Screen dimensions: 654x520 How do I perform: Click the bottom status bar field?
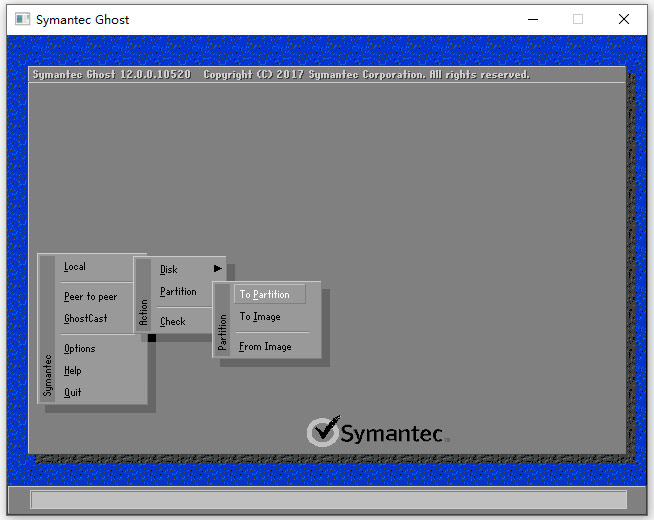click(329, 500)
